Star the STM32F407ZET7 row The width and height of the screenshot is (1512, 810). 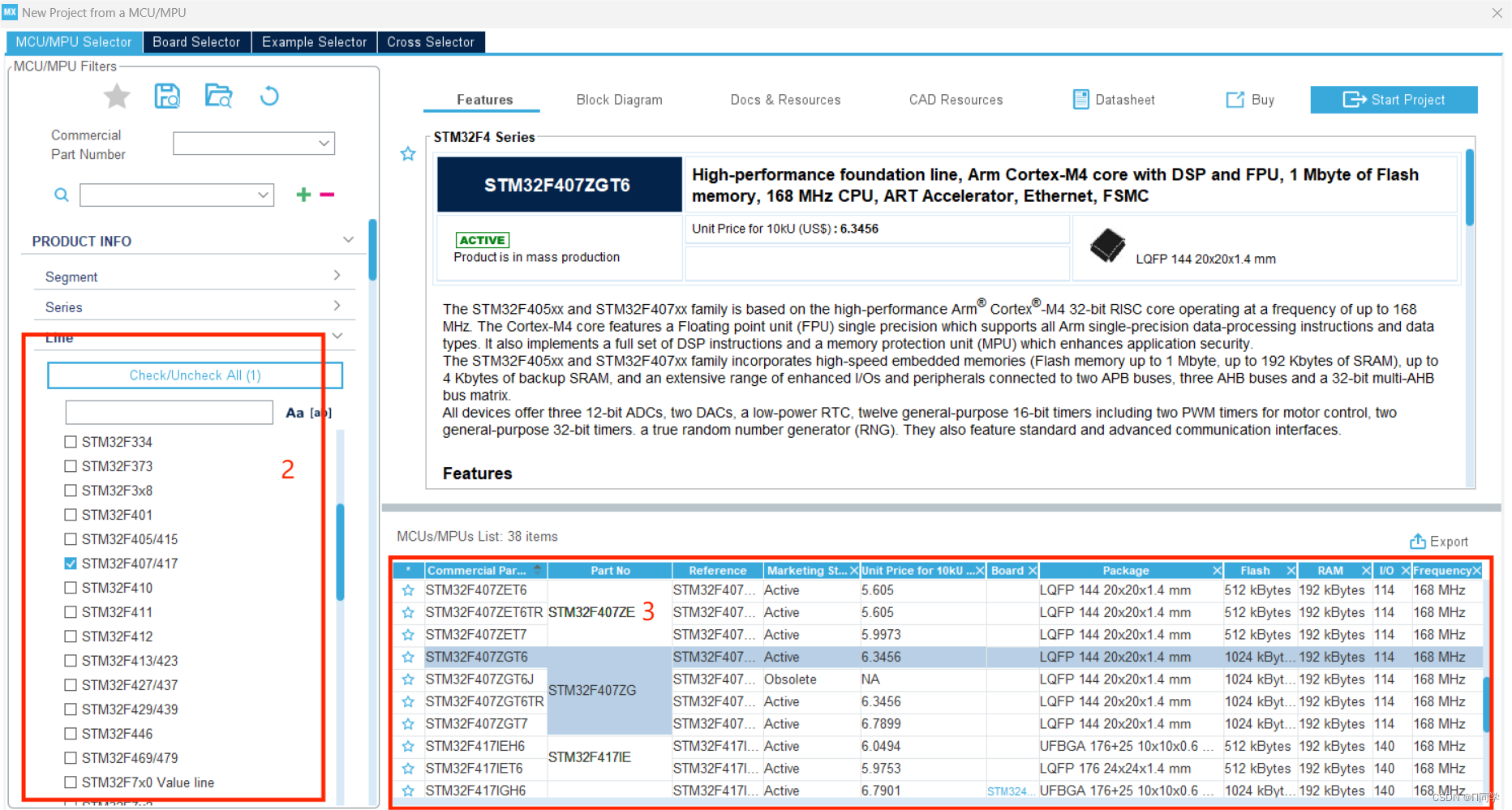[x=408, y=635]
